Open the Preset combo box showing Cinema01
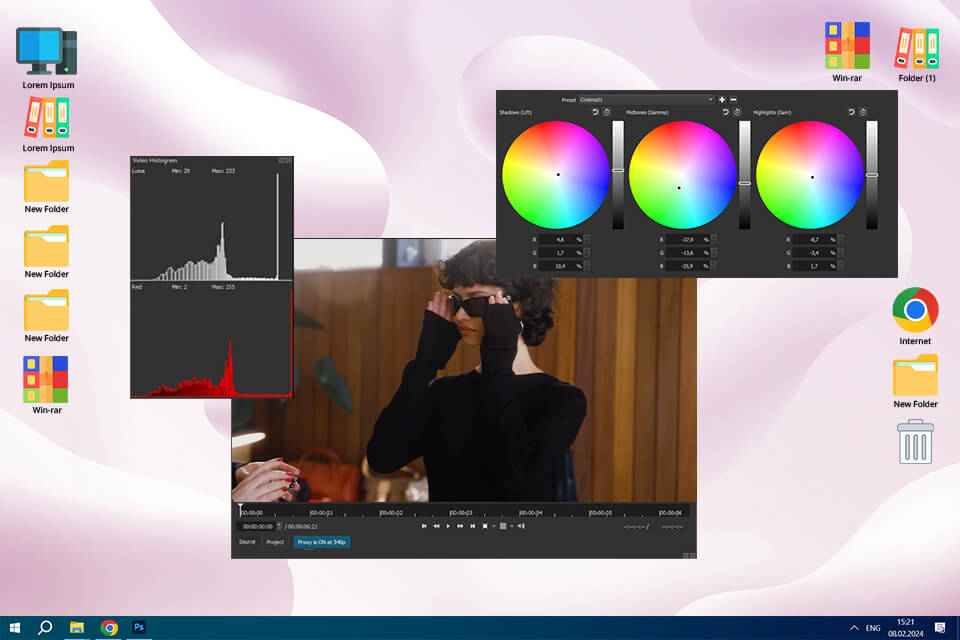960x640 pixels. click(647, 99)
